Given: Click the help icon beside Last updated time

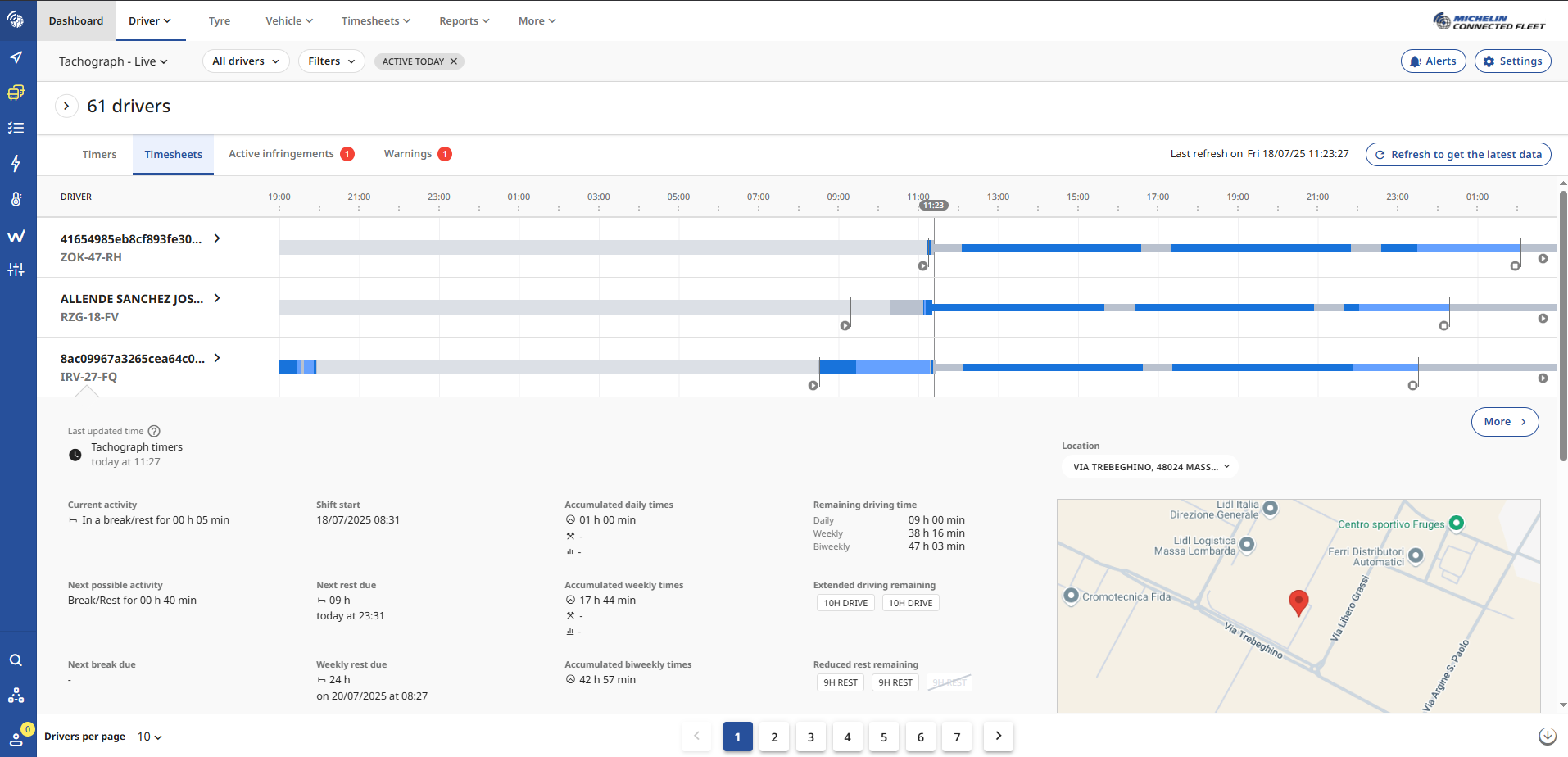Looking at the screenshot, I should pyautogui.click(x=154, y=431).
